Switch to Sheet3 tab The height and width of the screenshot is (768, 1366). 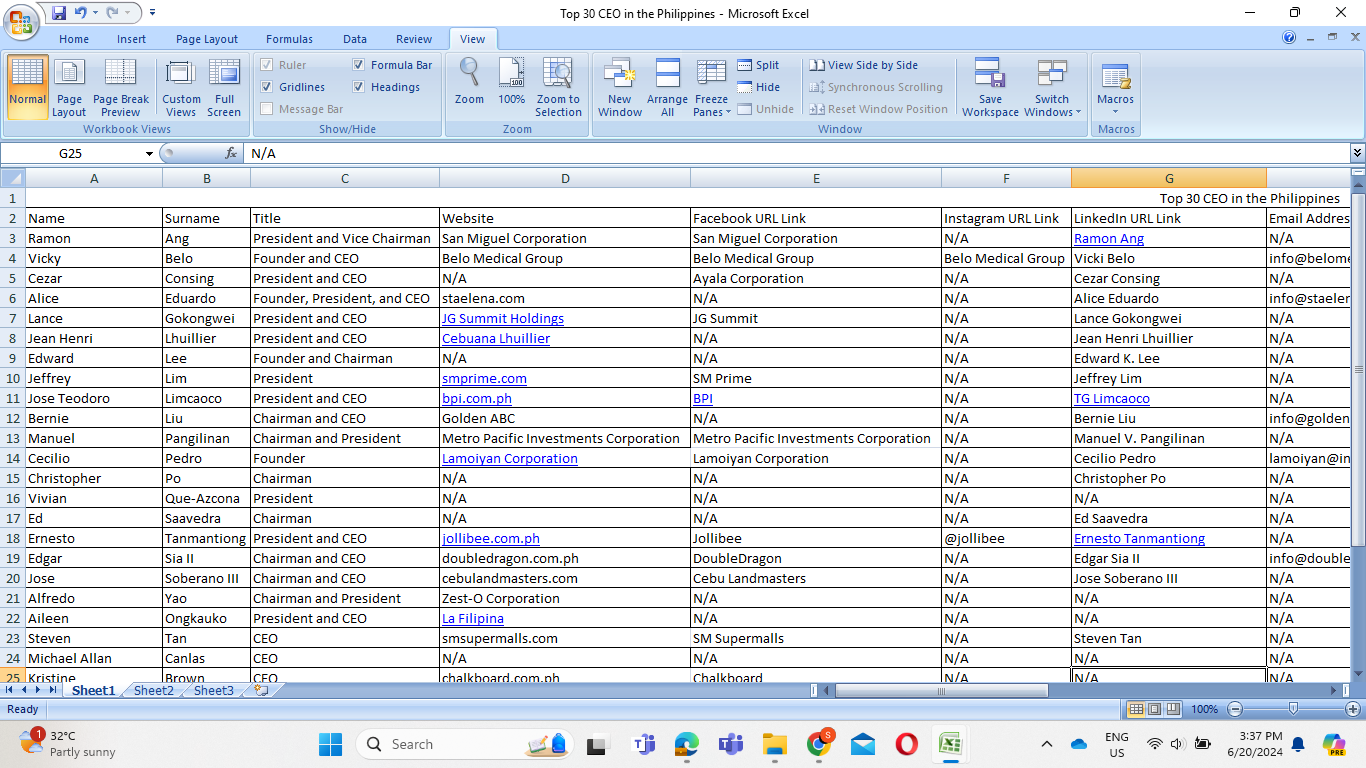click(214, 690)
